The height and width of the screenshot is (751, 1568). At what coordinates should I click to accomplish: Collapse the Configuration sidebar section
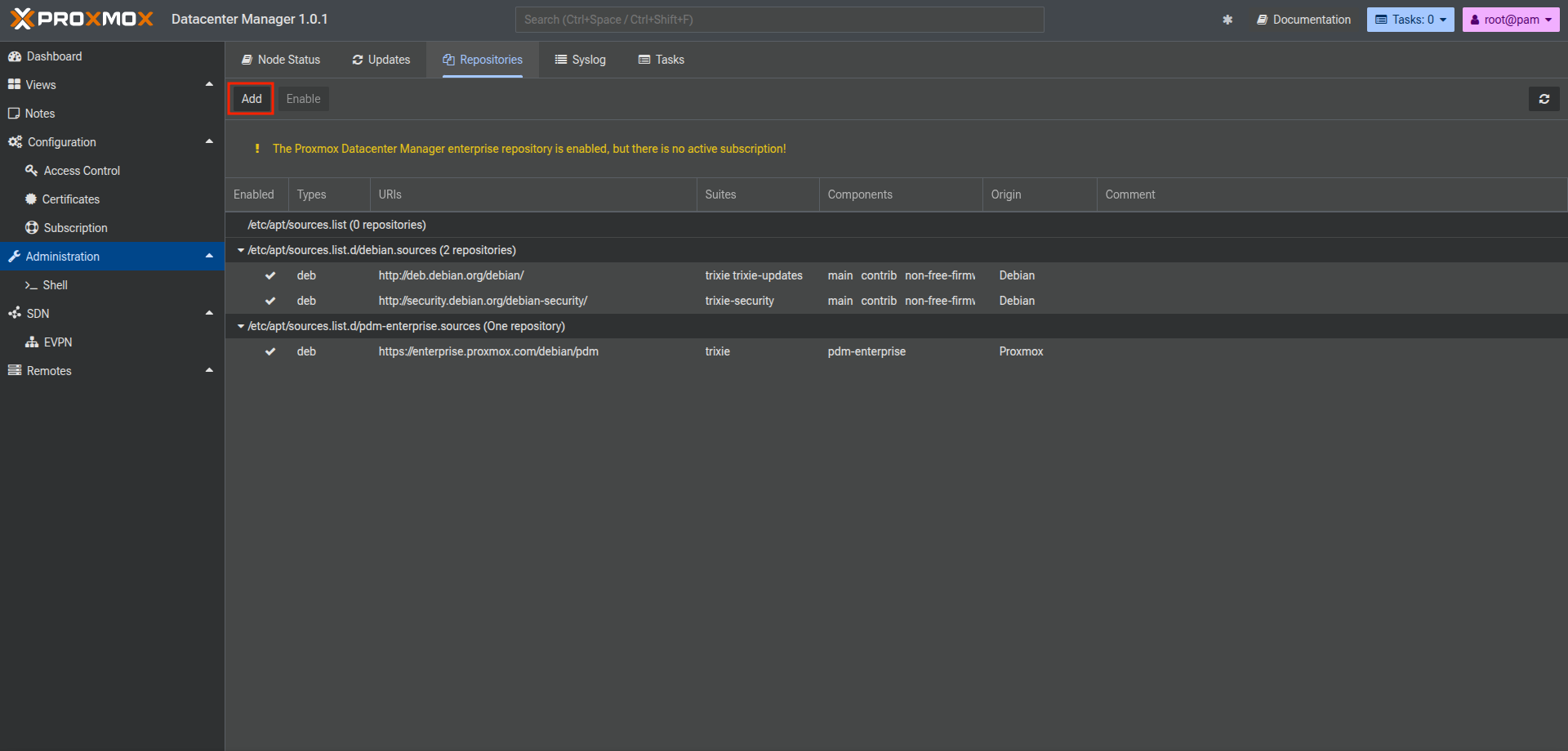(x=209, y=141)
